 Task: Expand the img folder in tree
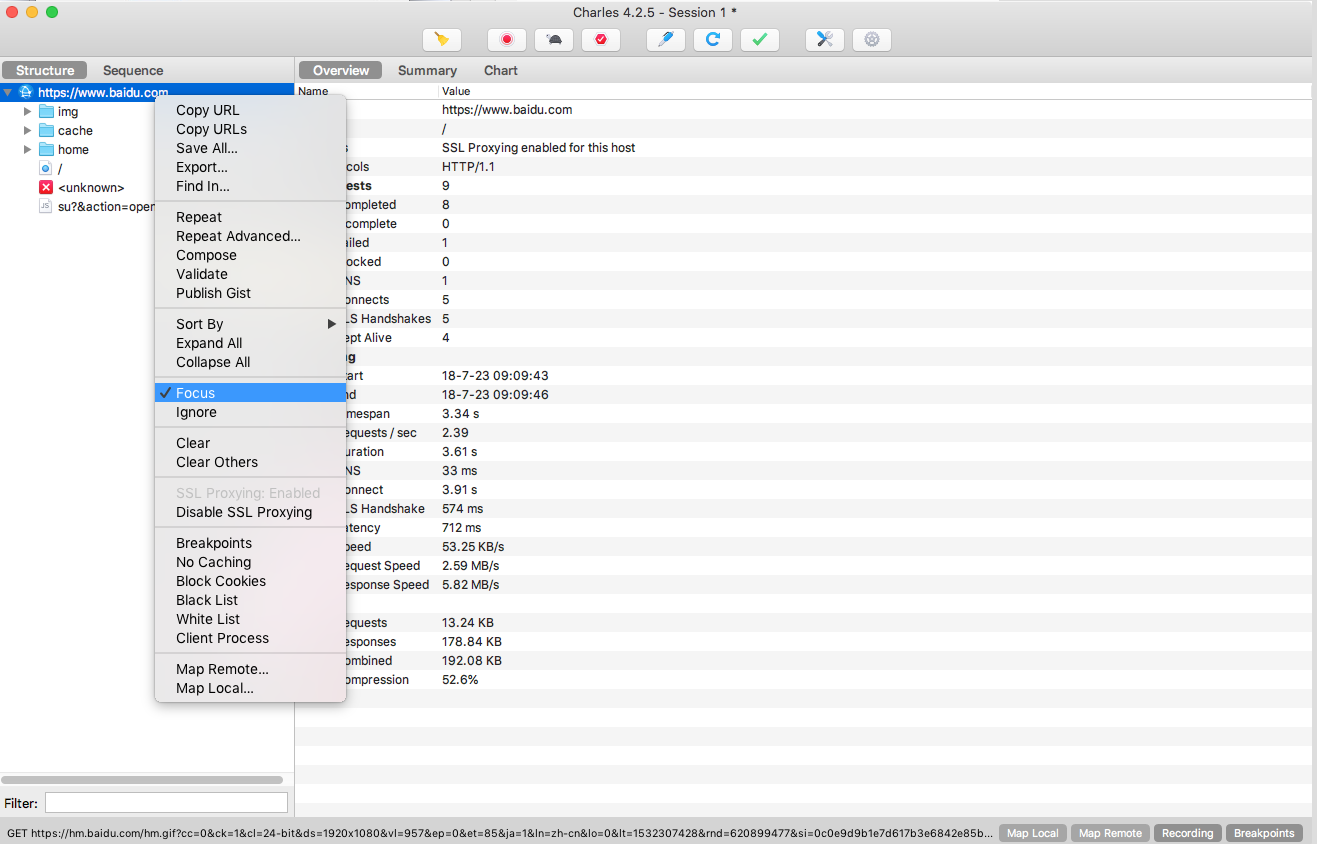point(28,112)
